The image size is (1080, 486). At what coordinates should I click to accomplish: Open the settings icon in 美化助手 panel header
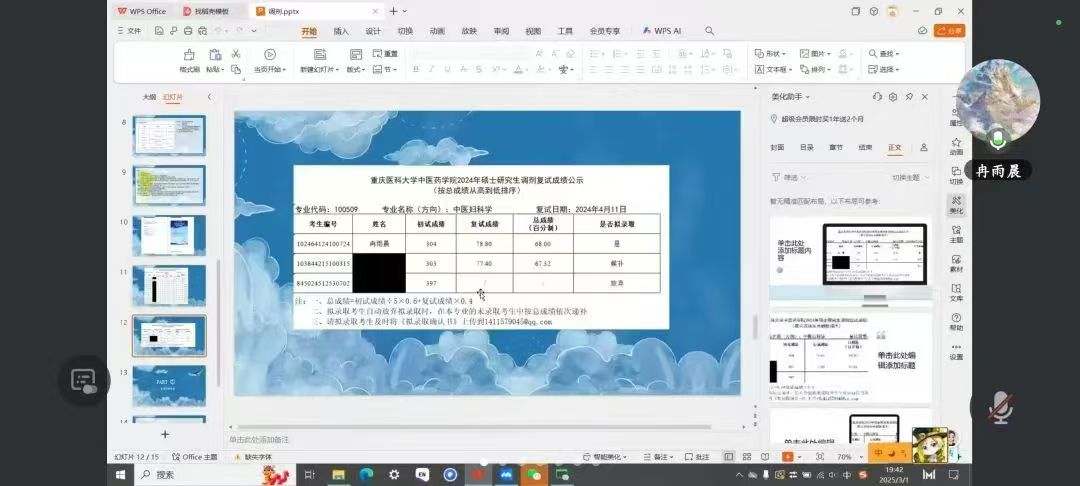click(x=893, y=97)
